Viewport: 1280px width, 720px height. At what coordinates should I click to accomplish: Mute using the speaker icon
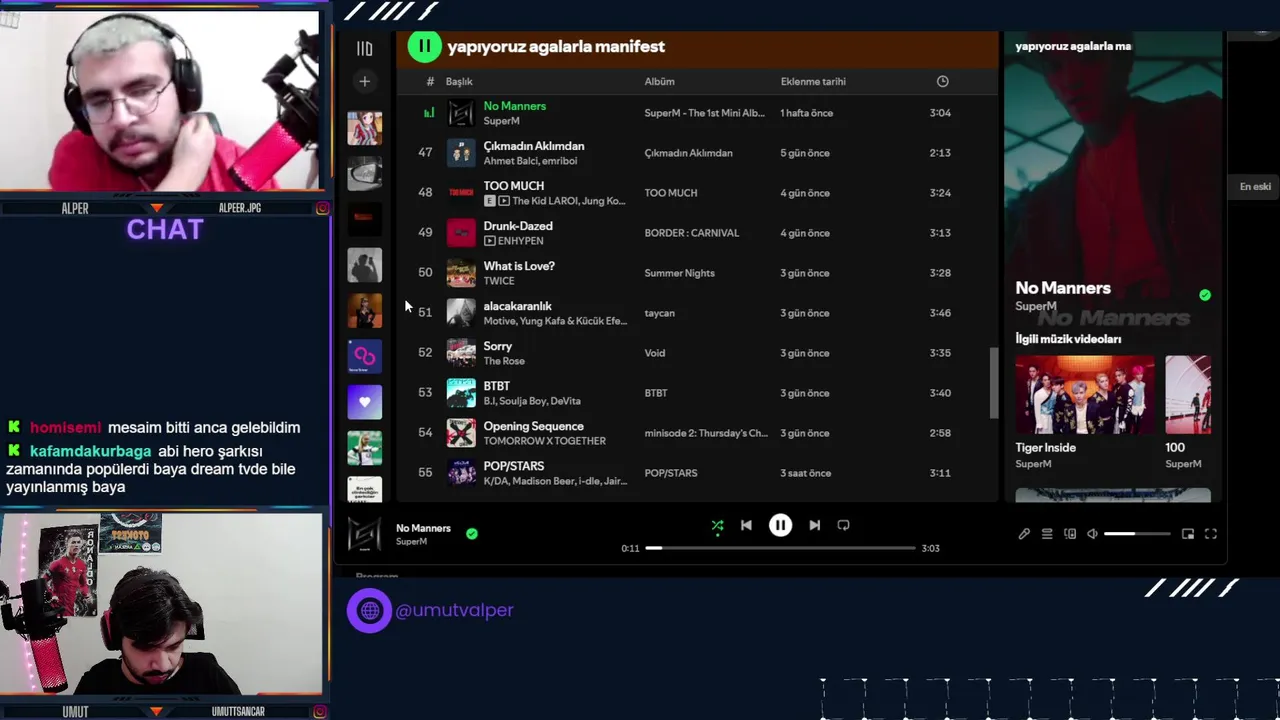point(1092,534)
